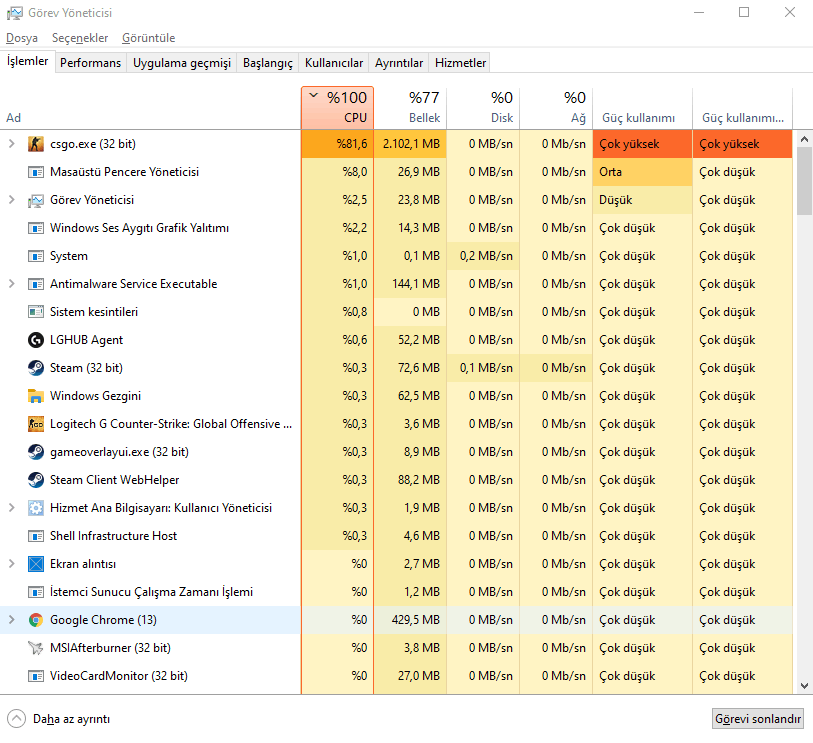Click the Orta power usage cell
This screenshot has height=743, width=813.
pos(642,172)
